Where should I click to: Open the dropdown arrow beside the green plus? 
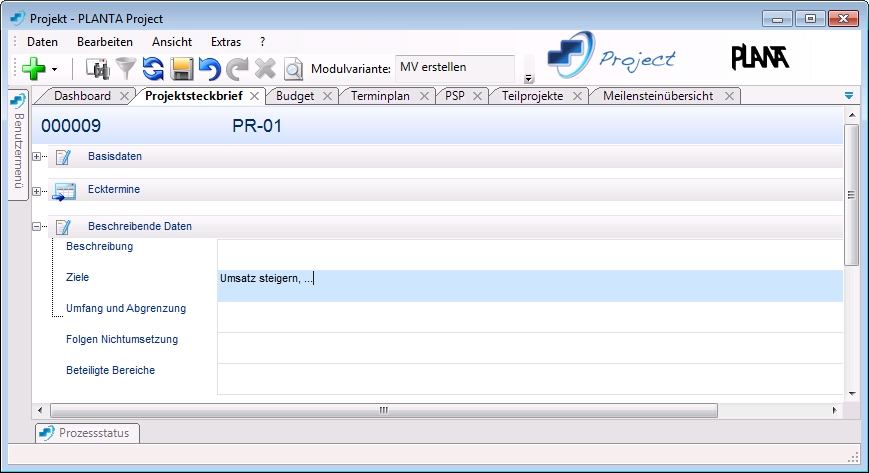click(x=54, y=70)
